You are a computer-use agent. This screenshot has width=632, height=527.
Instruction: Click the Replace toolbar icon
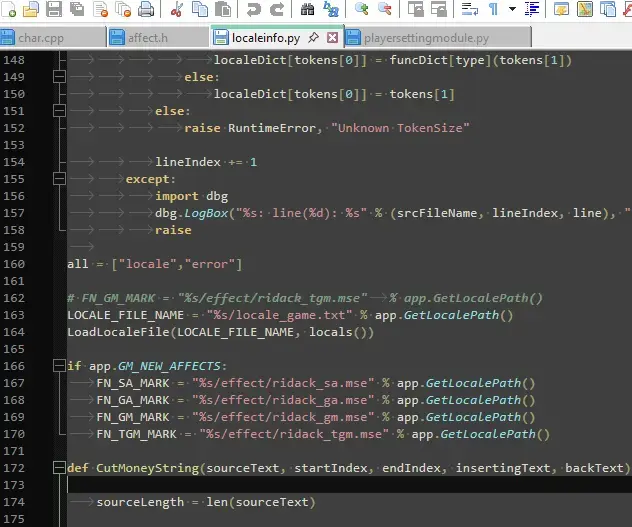pos(329,9)
